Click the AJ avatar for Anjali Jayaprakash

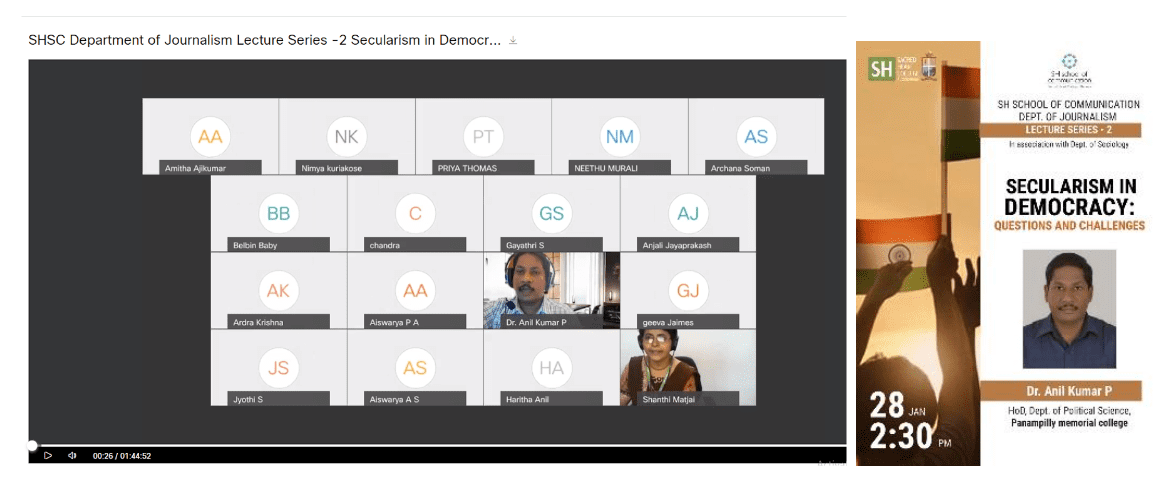(687, 213)
